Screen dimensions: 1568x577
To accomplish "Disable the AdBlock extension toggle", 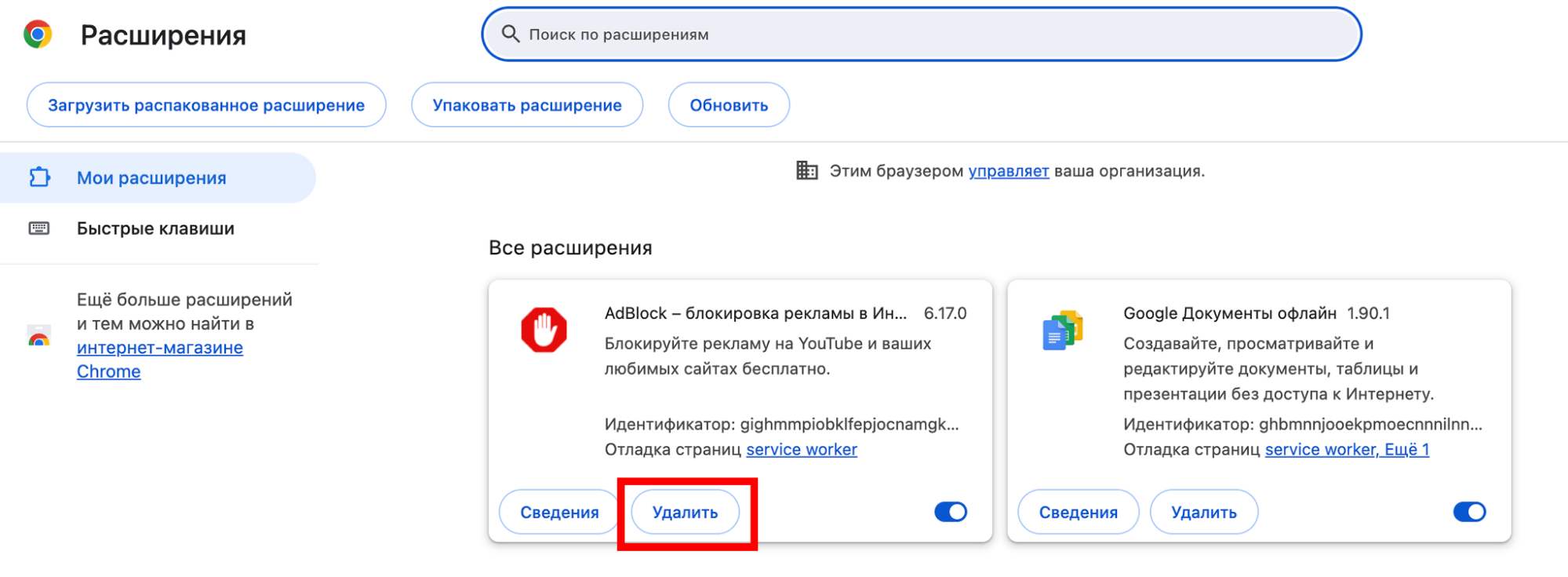I will click(951, 512).
